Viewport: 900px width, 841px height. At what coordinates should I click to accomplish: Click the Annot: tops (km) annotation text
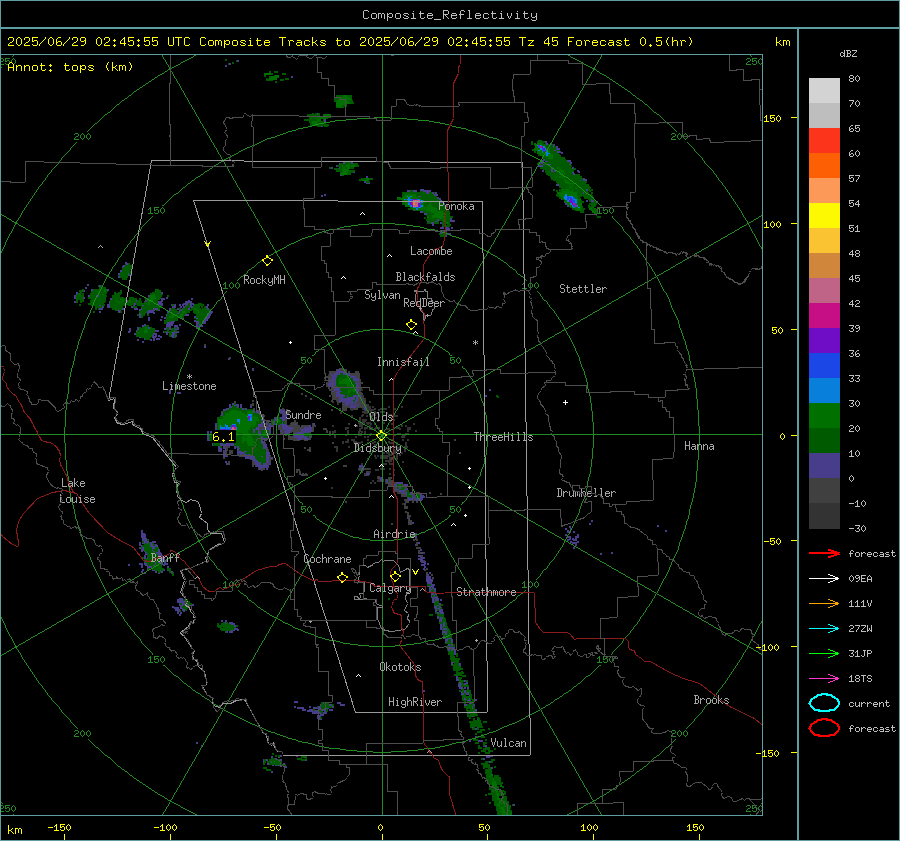point(70,67)
